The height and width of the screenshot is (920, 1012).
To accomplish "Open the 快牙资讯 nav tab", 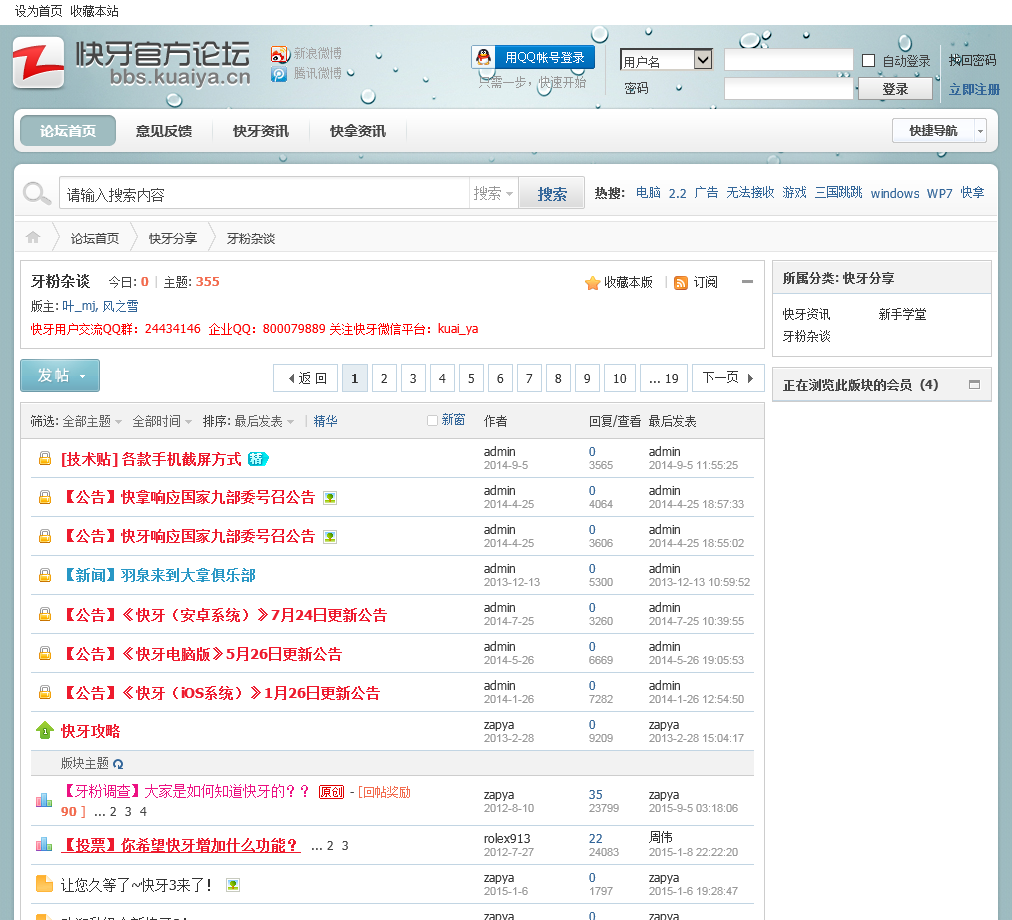I will (261, 131).
